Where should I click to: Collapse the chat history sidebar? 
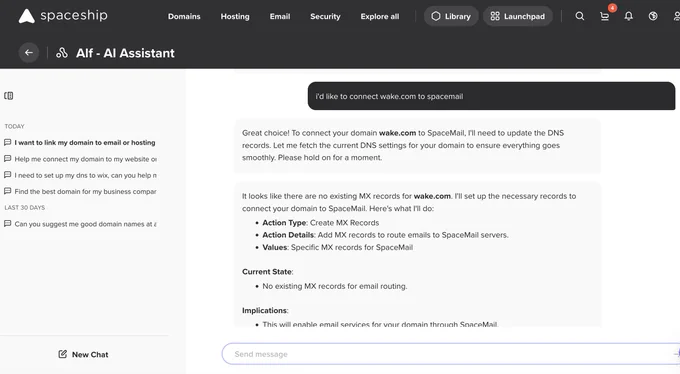[x=9, y=95]
